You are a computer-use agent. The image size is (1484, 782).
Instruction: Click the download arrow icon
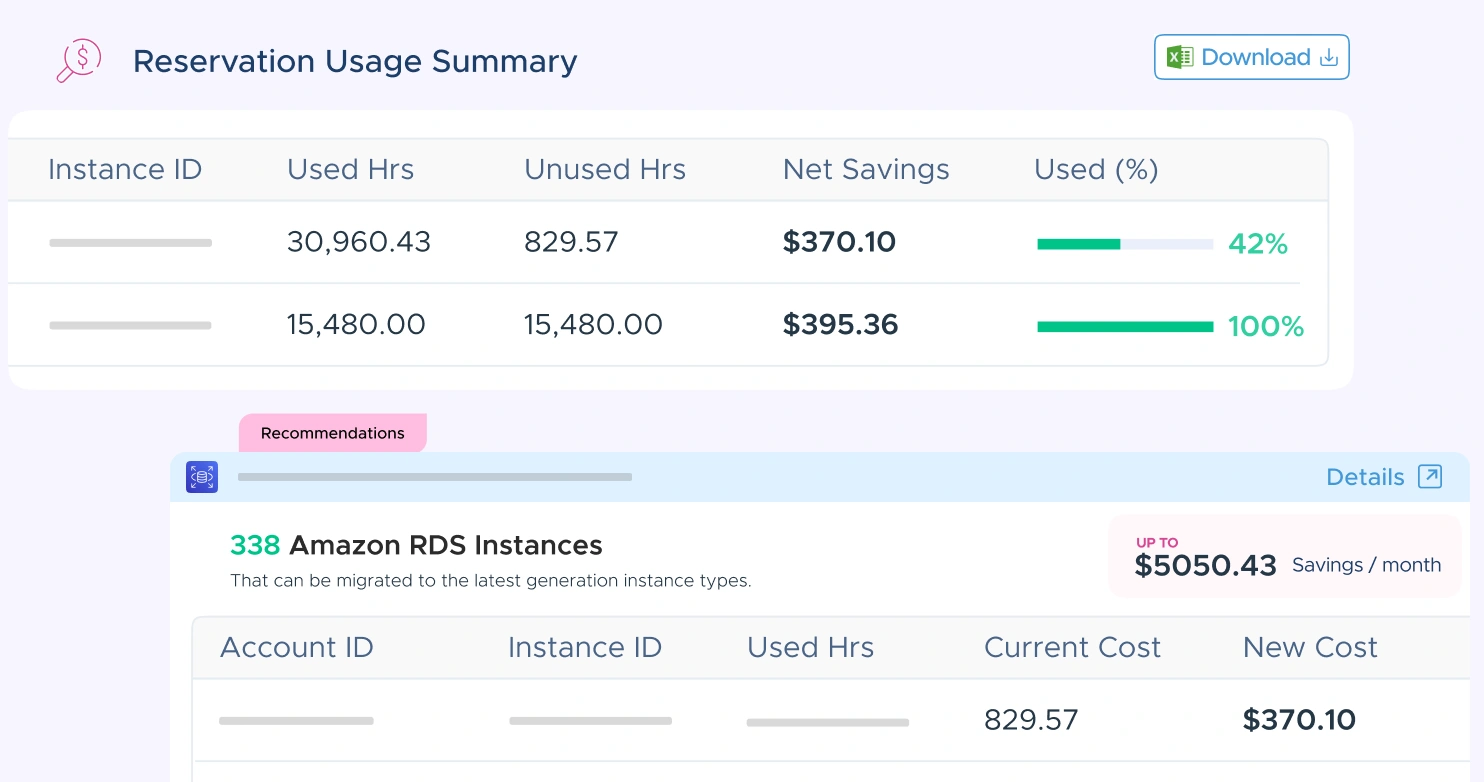pos(1328,58)
